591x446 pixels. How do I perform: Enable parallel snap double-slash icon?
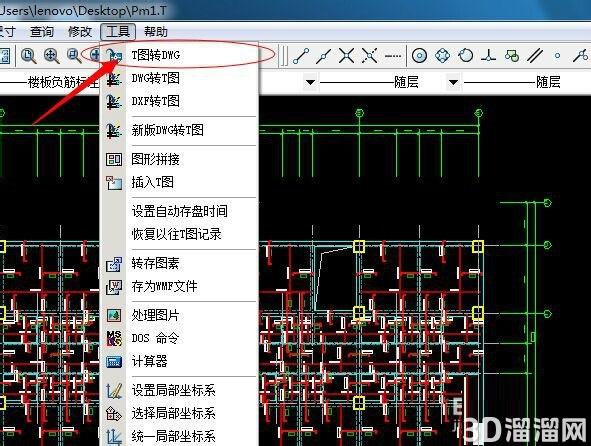[534, 56]
